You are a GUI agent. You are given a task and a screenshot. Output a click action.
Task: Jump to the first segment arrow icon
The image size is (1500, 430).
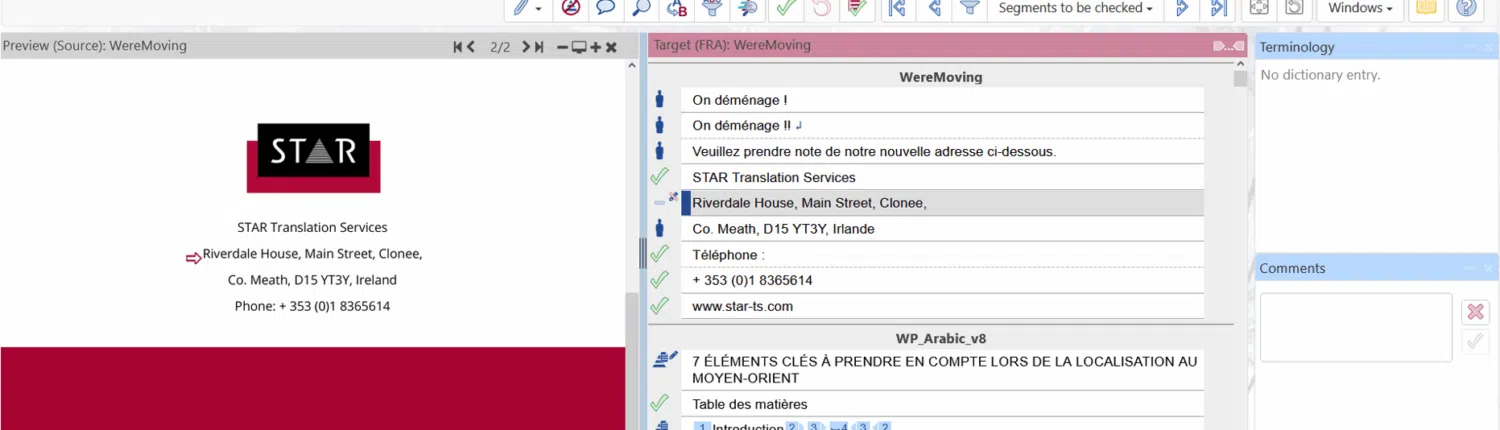click(897, 8)
